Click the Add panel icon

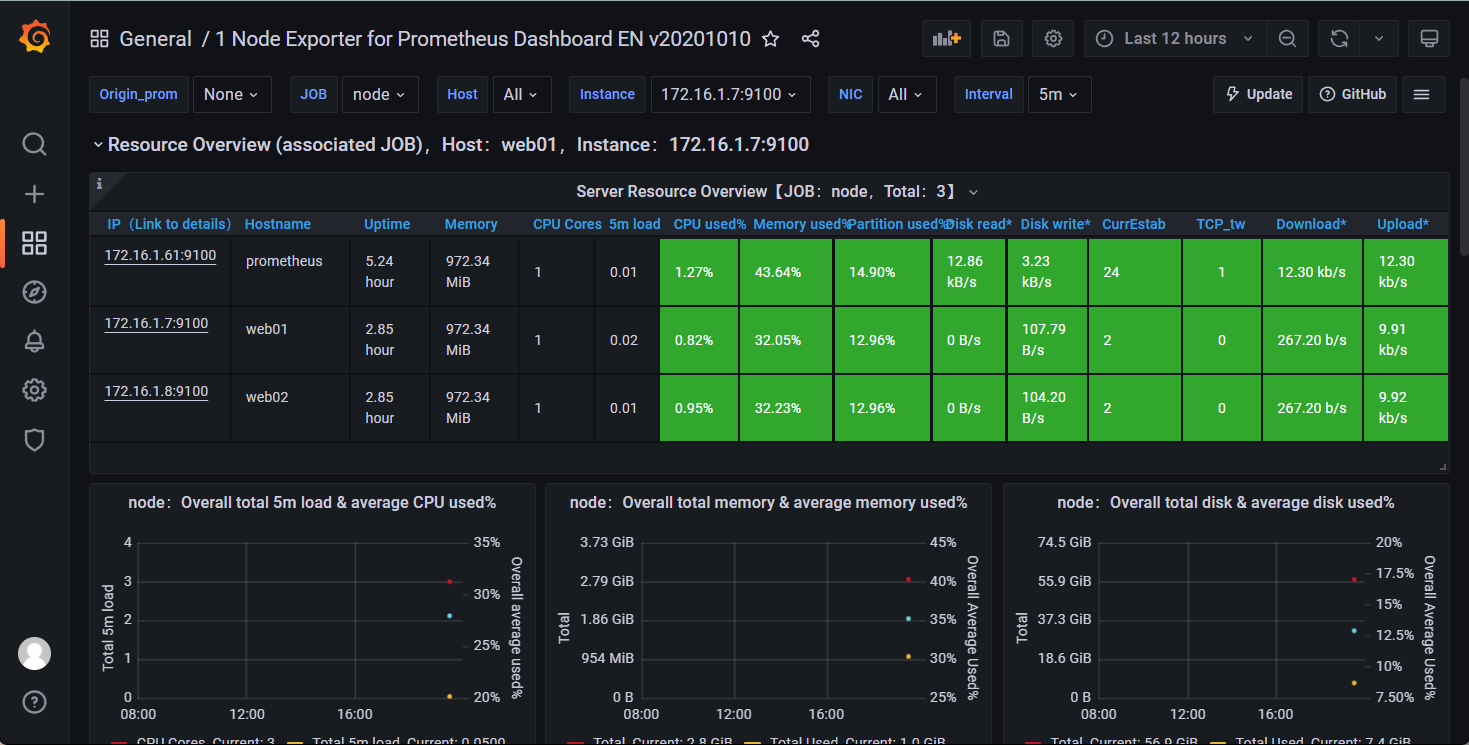(946, 39)
